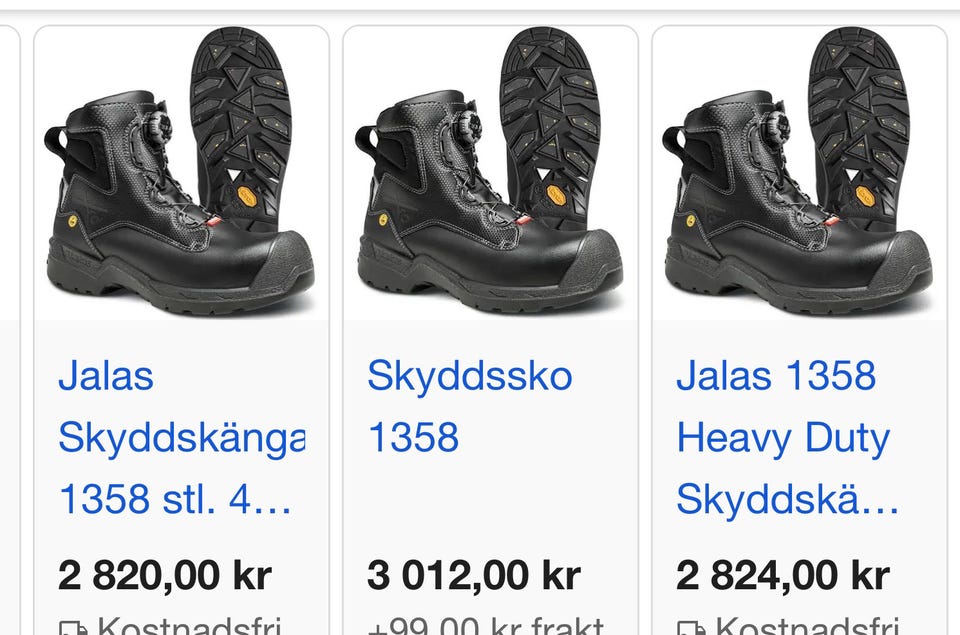960x635 pixels.
Task: Open the Skyddssko 1358 product link
Action: 470,406
